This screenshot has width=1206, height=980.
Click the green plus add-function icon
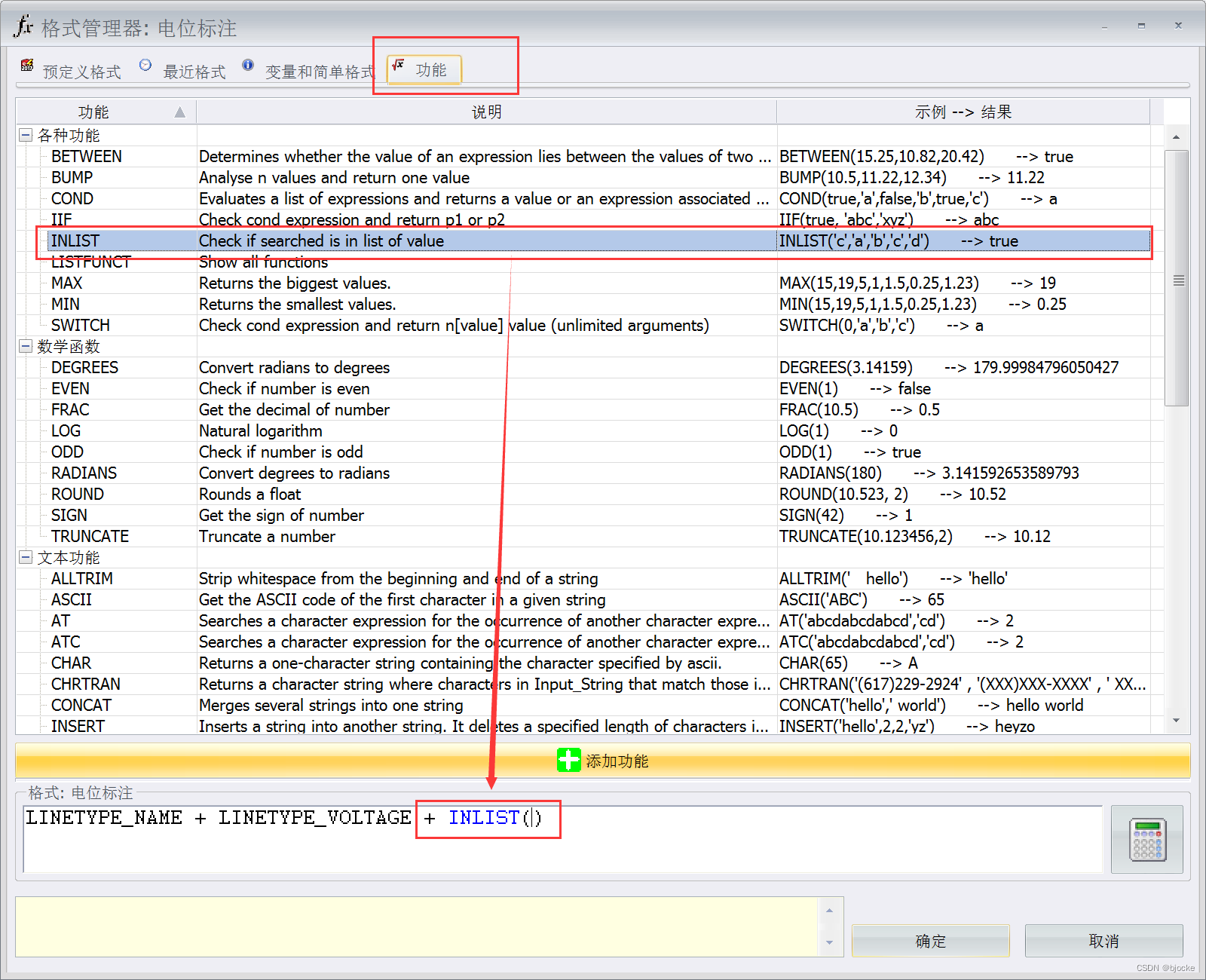click(x=568, y=760)
